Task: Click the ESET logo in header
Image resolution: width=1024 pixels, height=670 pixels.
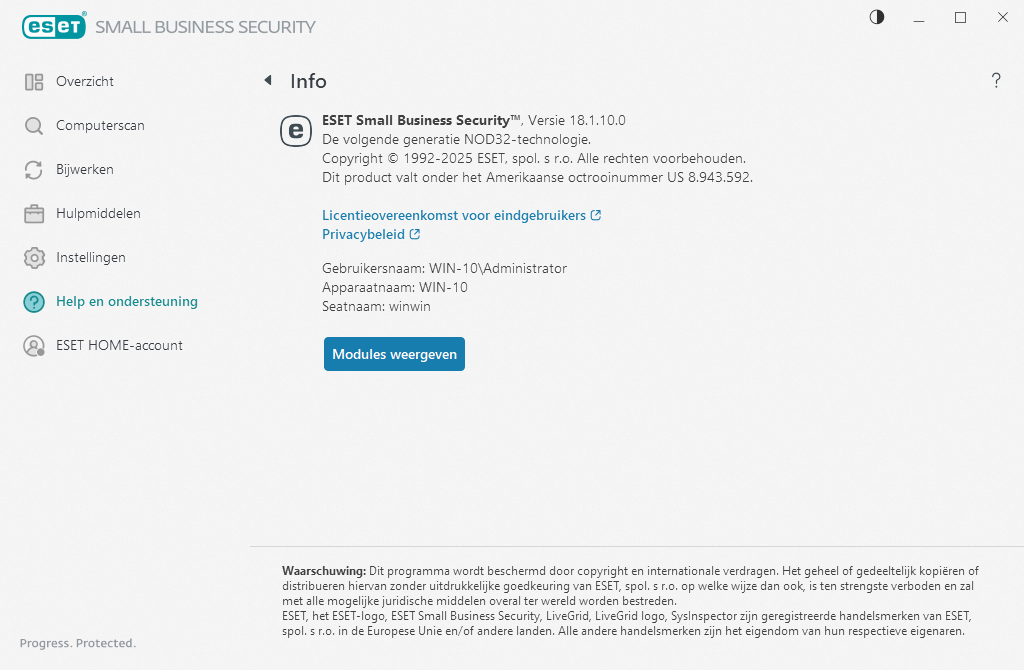Action: point(54,26)
